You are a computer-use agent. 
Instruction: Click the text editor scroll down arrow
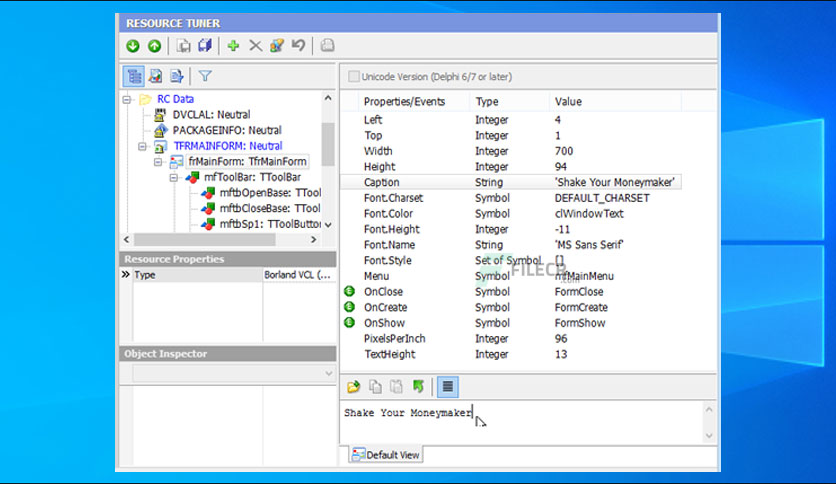tap(709, 435)
